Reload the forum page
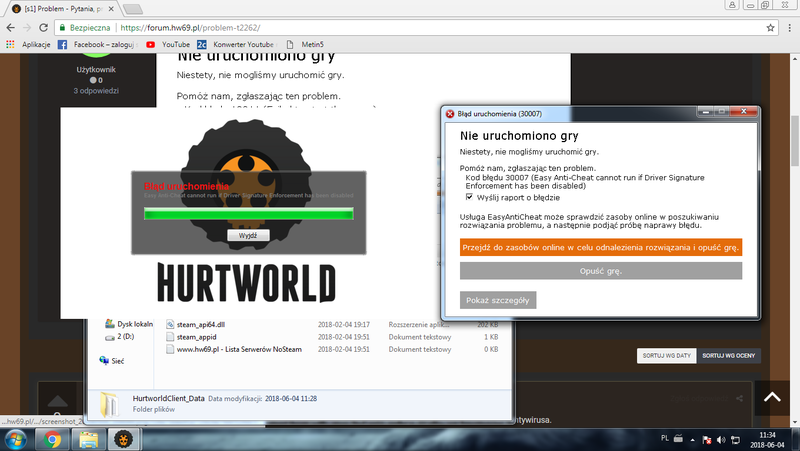The image size is (800, 451). (43, 28)
